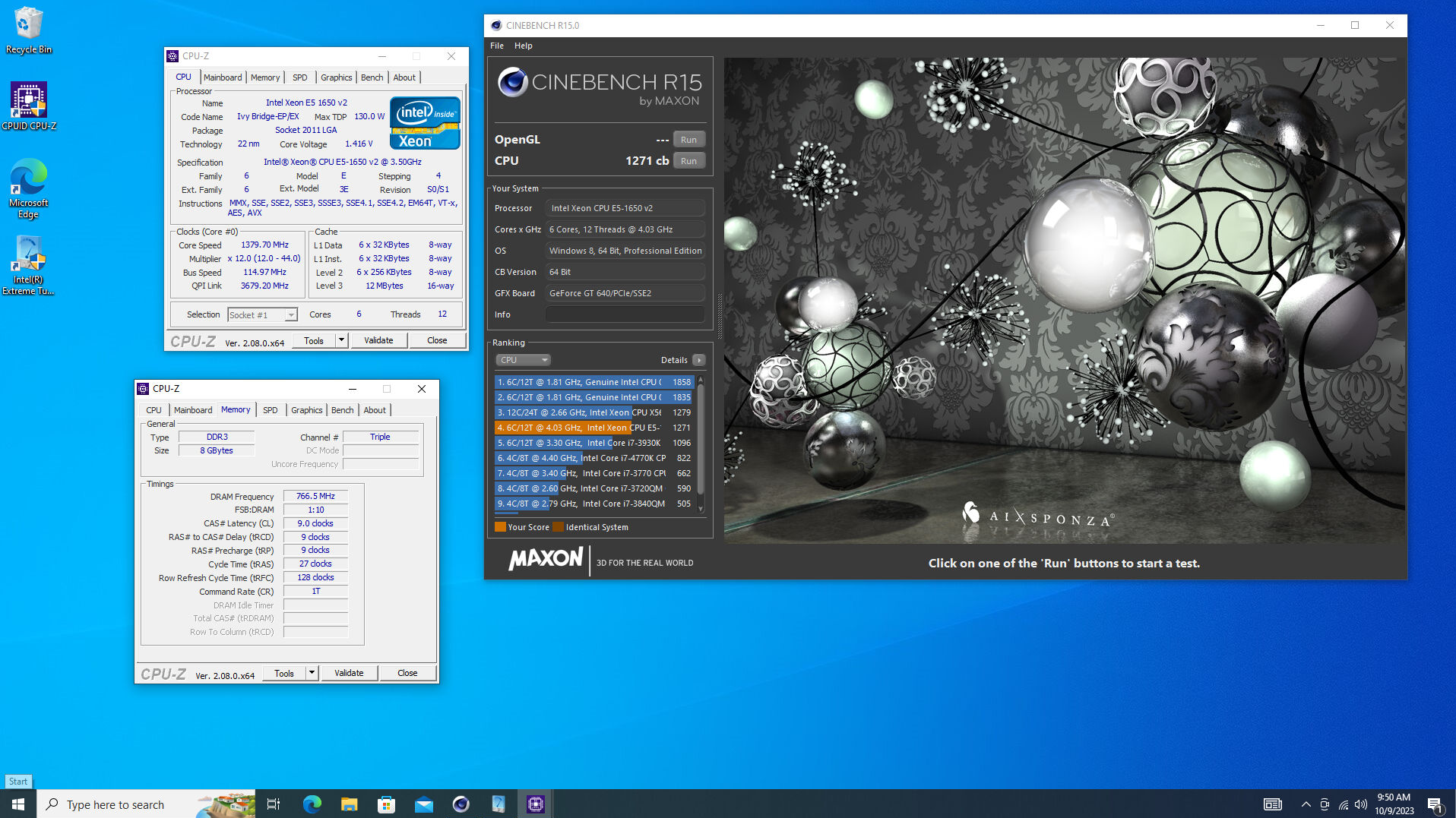The height and width of the screenshot is (818, 1456).
Task: Click the Cinebench R15 logo sphere
Action: tap(513, 82)
